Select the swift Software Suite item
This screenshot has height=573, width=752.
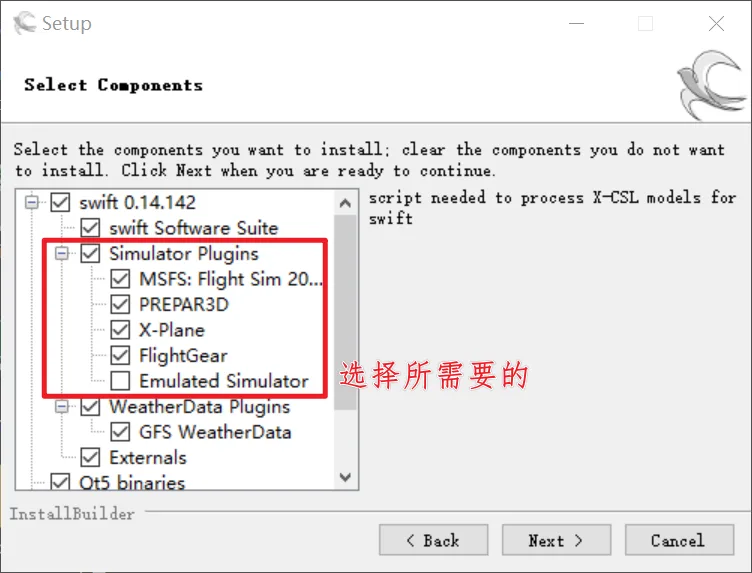[x=193, y=228]
